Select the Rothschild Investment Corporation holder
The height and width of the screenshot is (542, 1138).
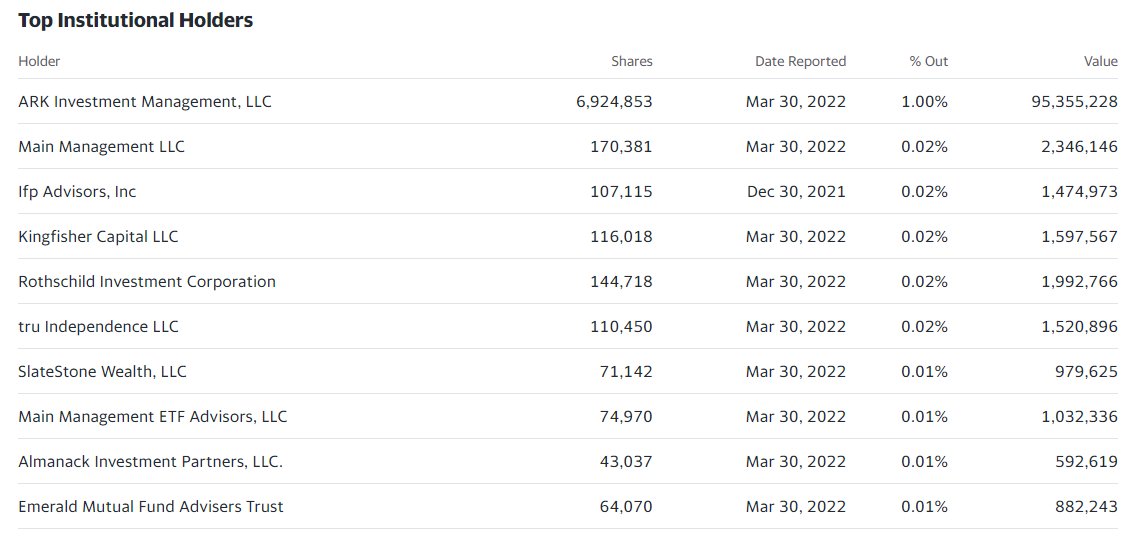[147, 282]
